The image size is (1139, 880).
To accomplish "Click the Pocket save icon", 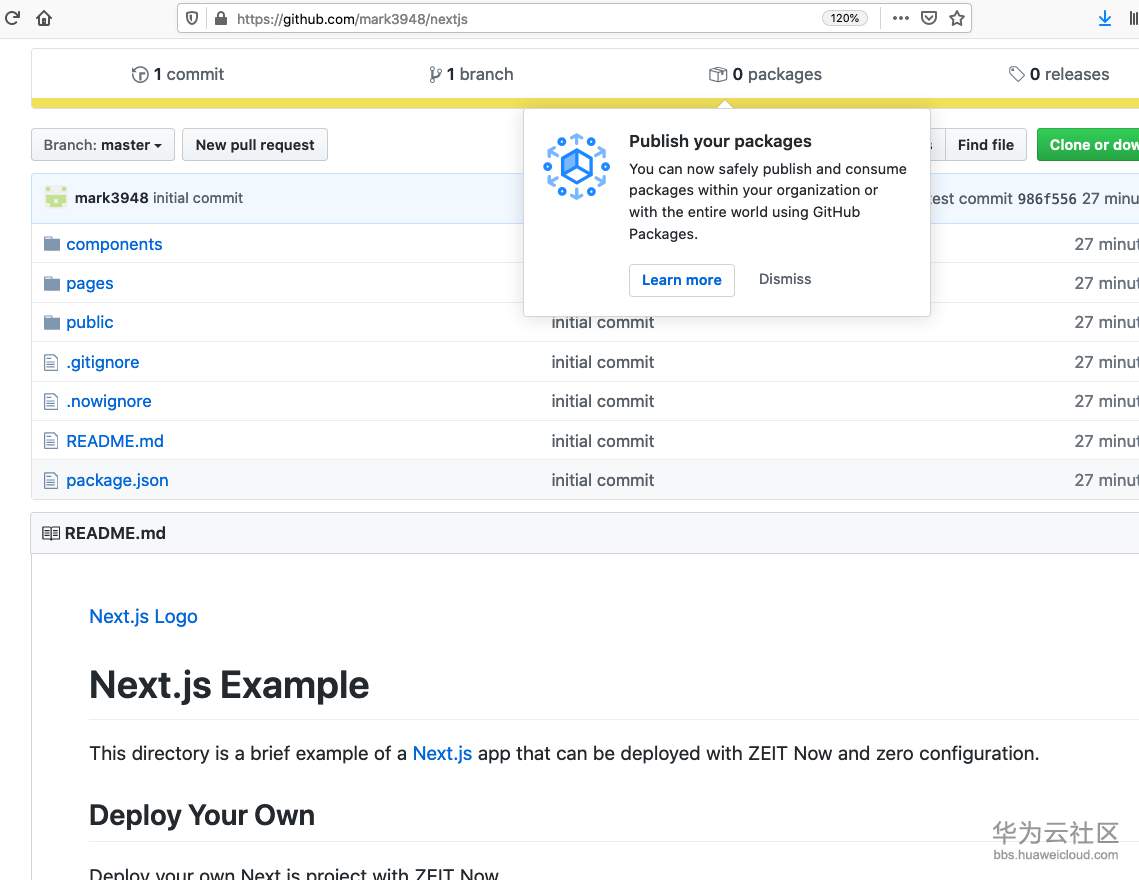I will coord(929,18).
